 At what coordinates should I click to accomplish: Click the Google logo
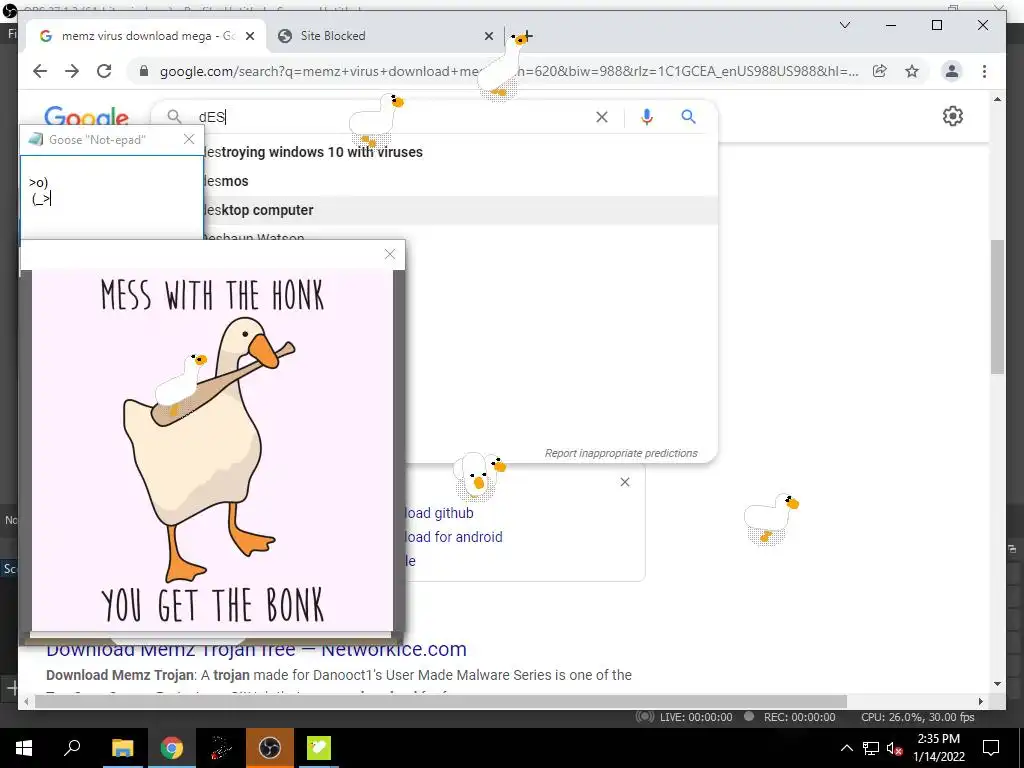[86, 116]
